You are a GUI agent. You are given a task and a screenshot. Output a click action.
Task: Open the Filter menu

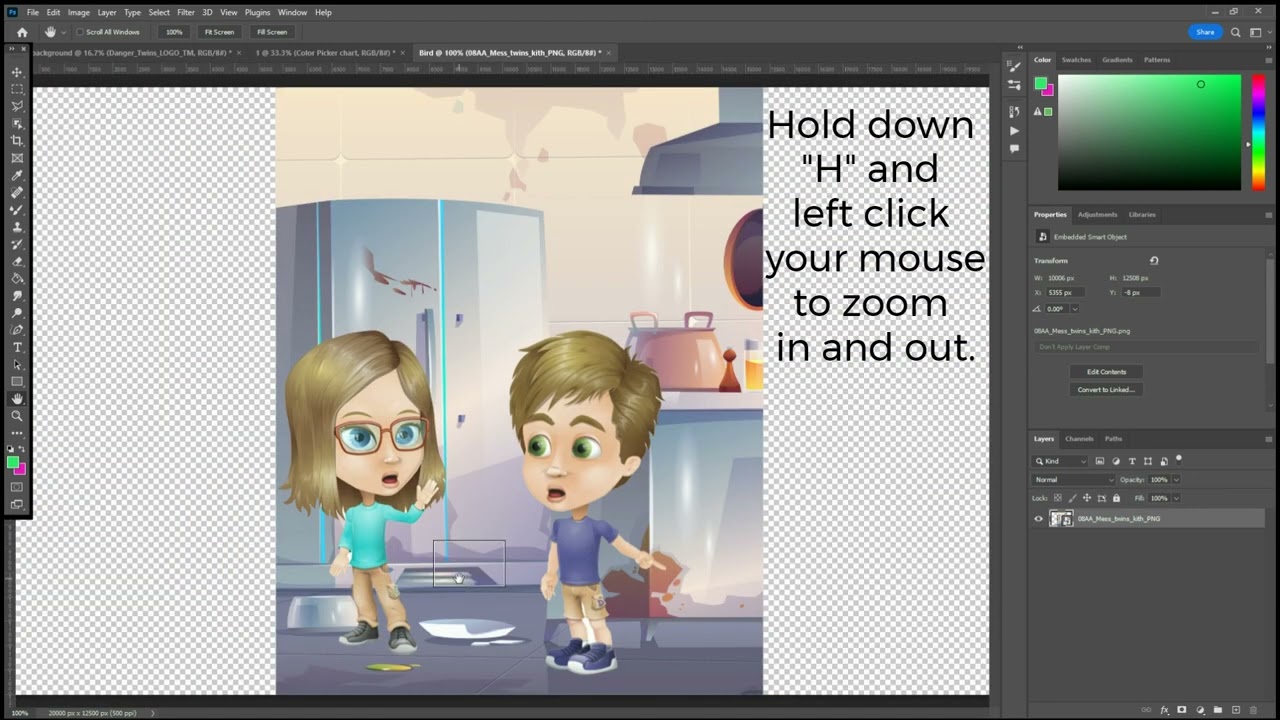[186, 12]
